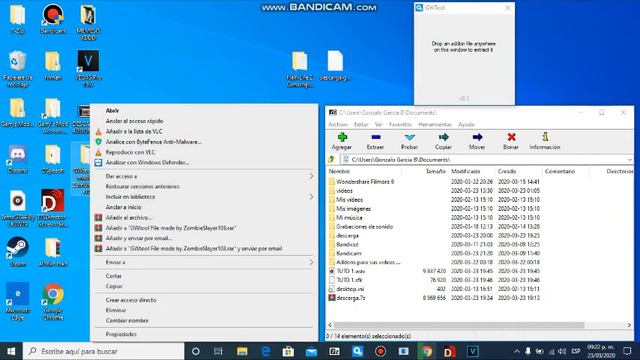This screenshot has height=360, width=640.
Task: Open the Windows Start menu
Action: pos(11,351)
